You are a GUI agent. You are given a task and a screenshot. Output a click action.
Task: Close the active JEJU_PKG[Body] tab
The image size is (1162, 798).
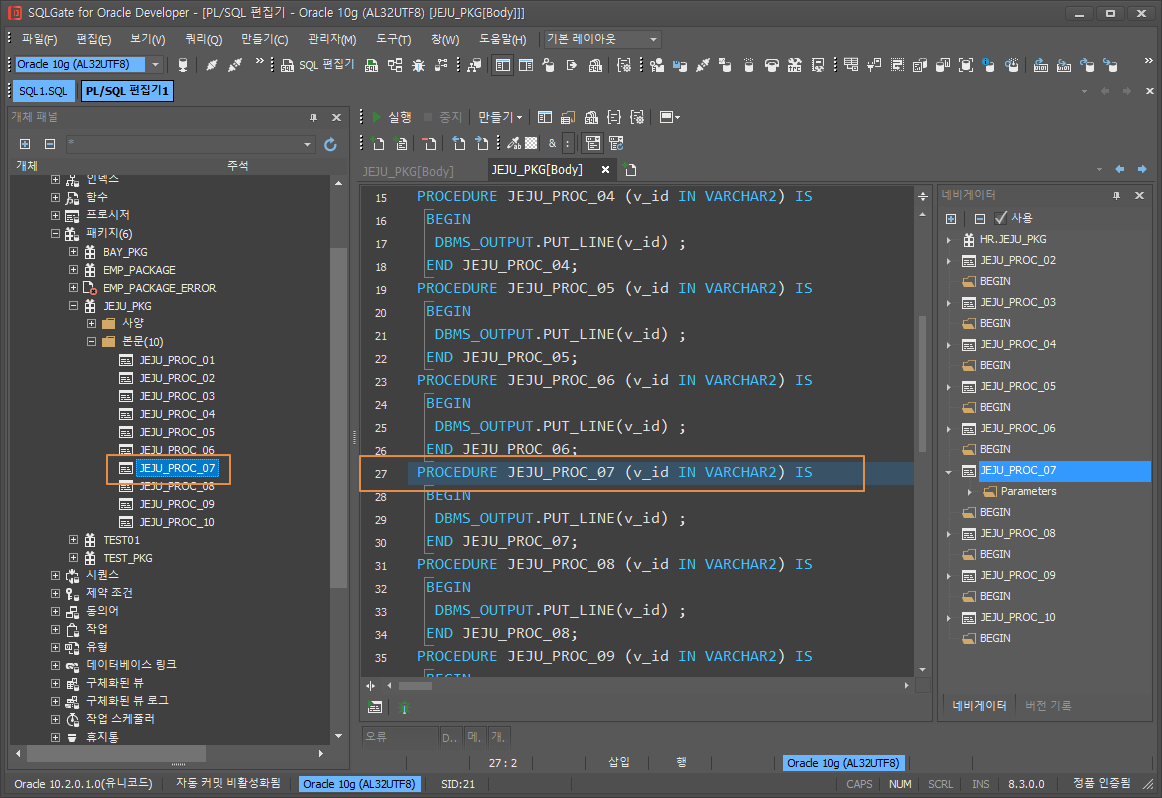click(x=605, y=170)
